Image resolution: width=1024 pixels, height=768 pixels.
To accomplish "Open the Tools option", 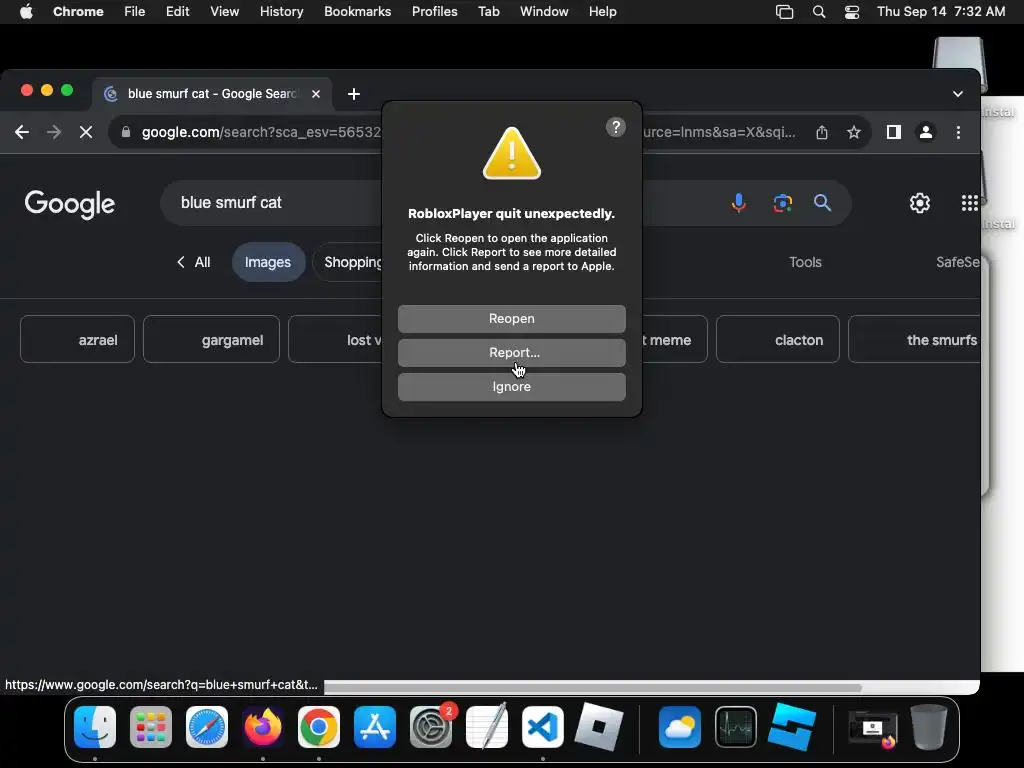I will point(805,263).
